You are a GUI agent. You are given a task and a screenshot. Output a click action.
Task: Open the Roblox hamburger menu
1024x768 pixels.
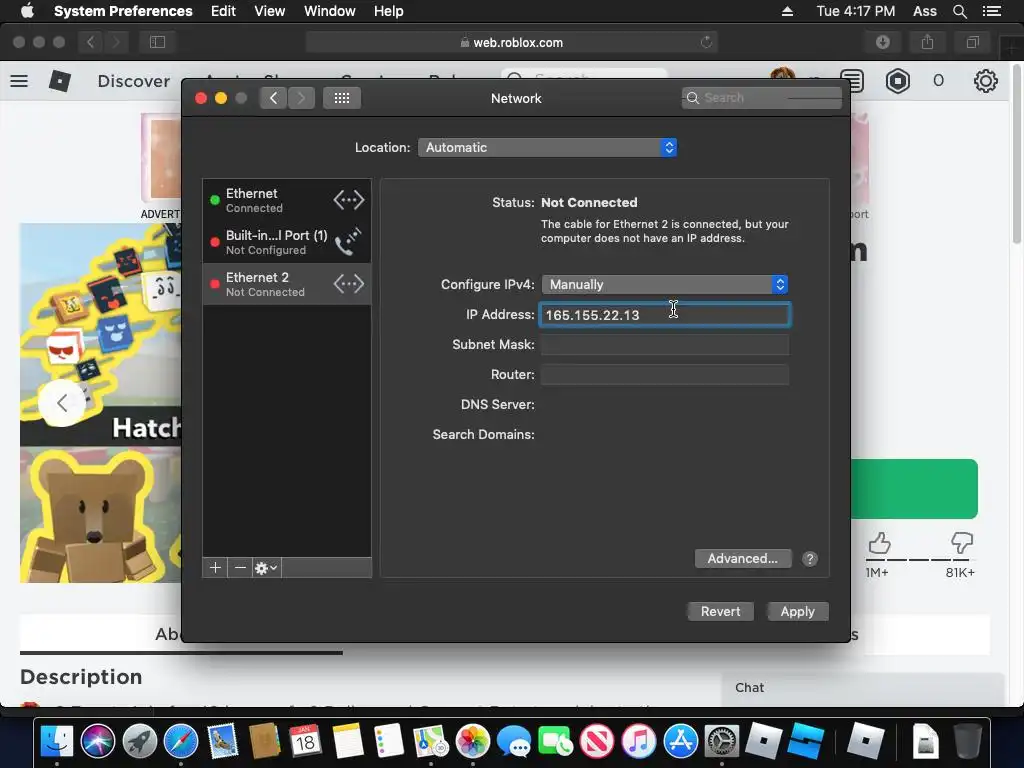19,81
